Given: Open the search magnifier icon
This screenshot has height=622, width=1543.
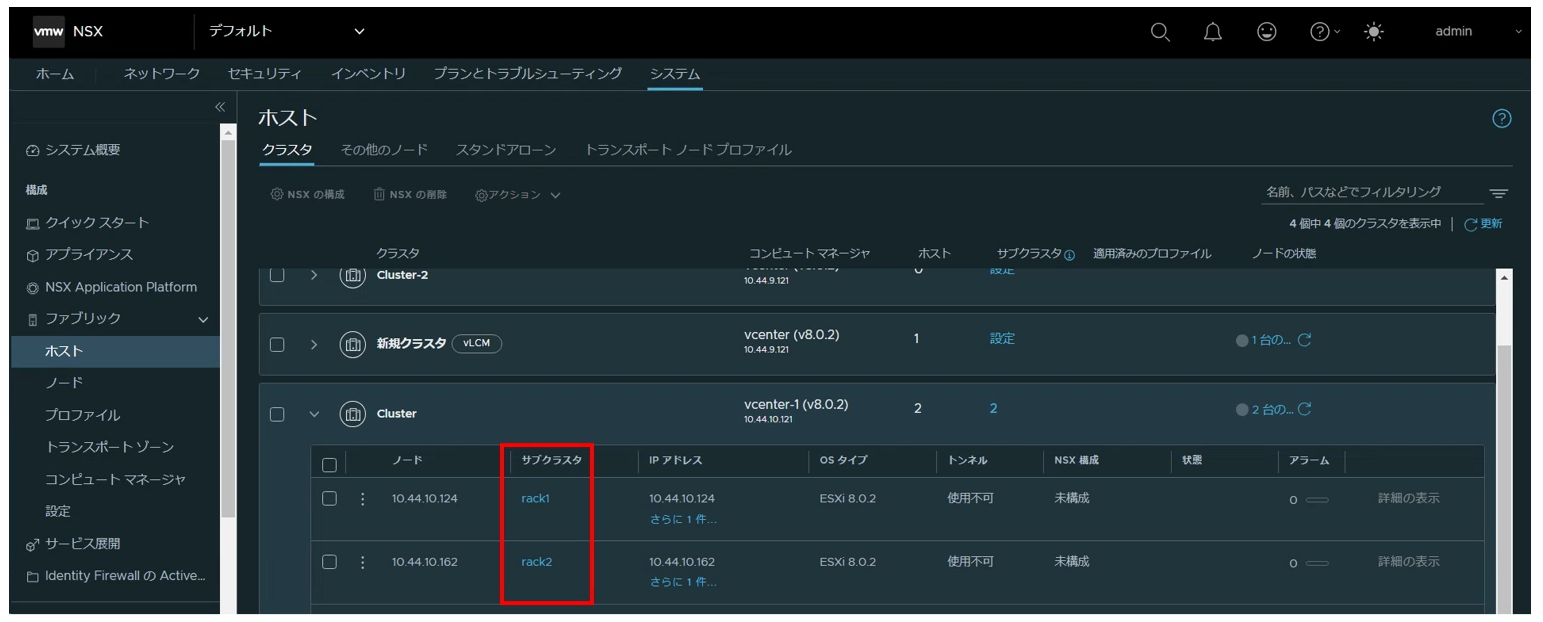Looking at the screenshot, I should point(1160,32).
